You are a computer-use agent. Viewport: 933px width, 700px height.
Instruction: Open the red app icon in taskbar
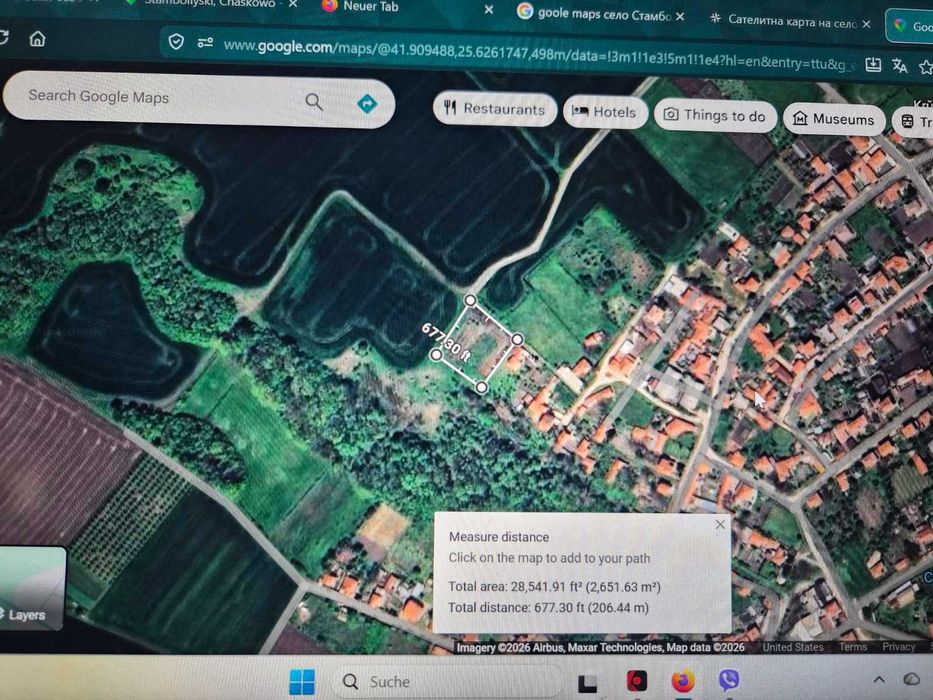tap(637, 681)
